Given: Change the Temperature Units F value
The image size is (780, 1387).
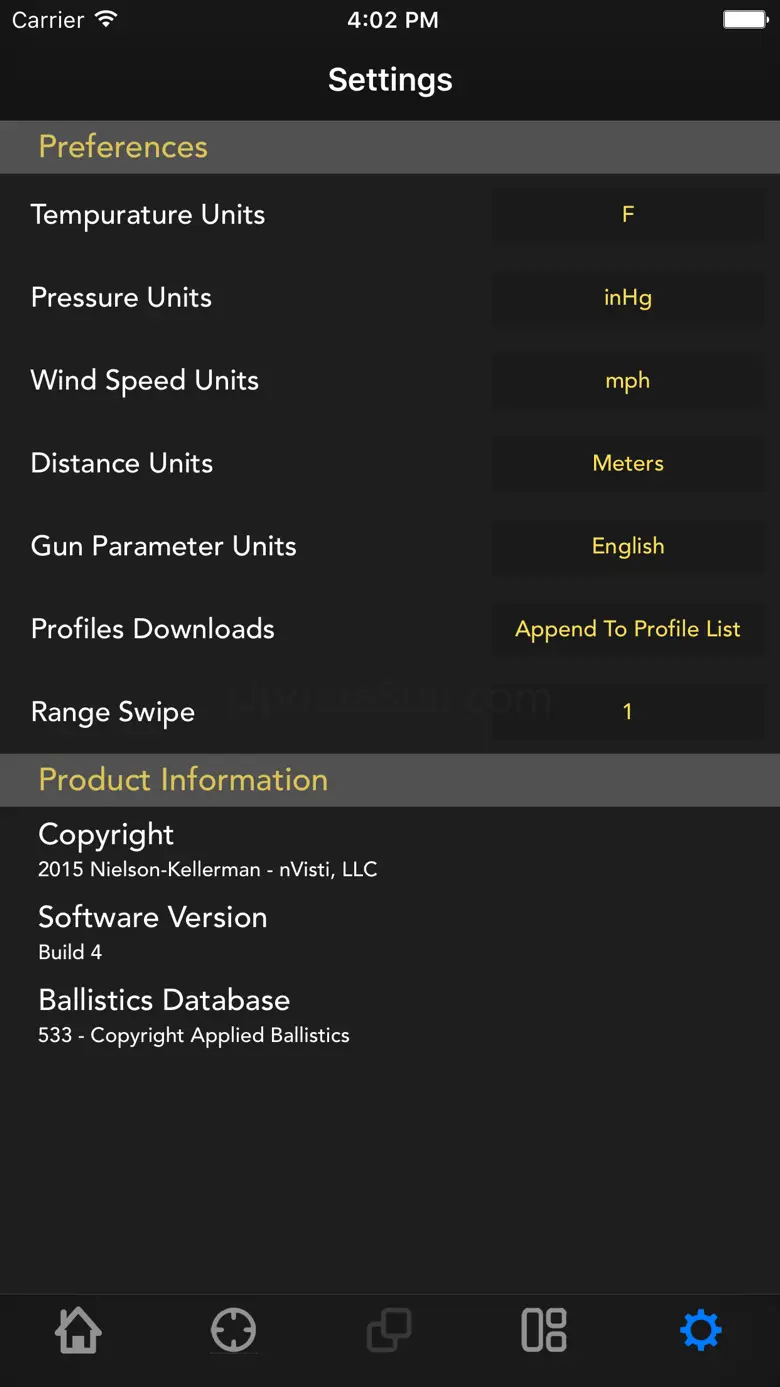Looking at the screenshot, I should point(628,214).
